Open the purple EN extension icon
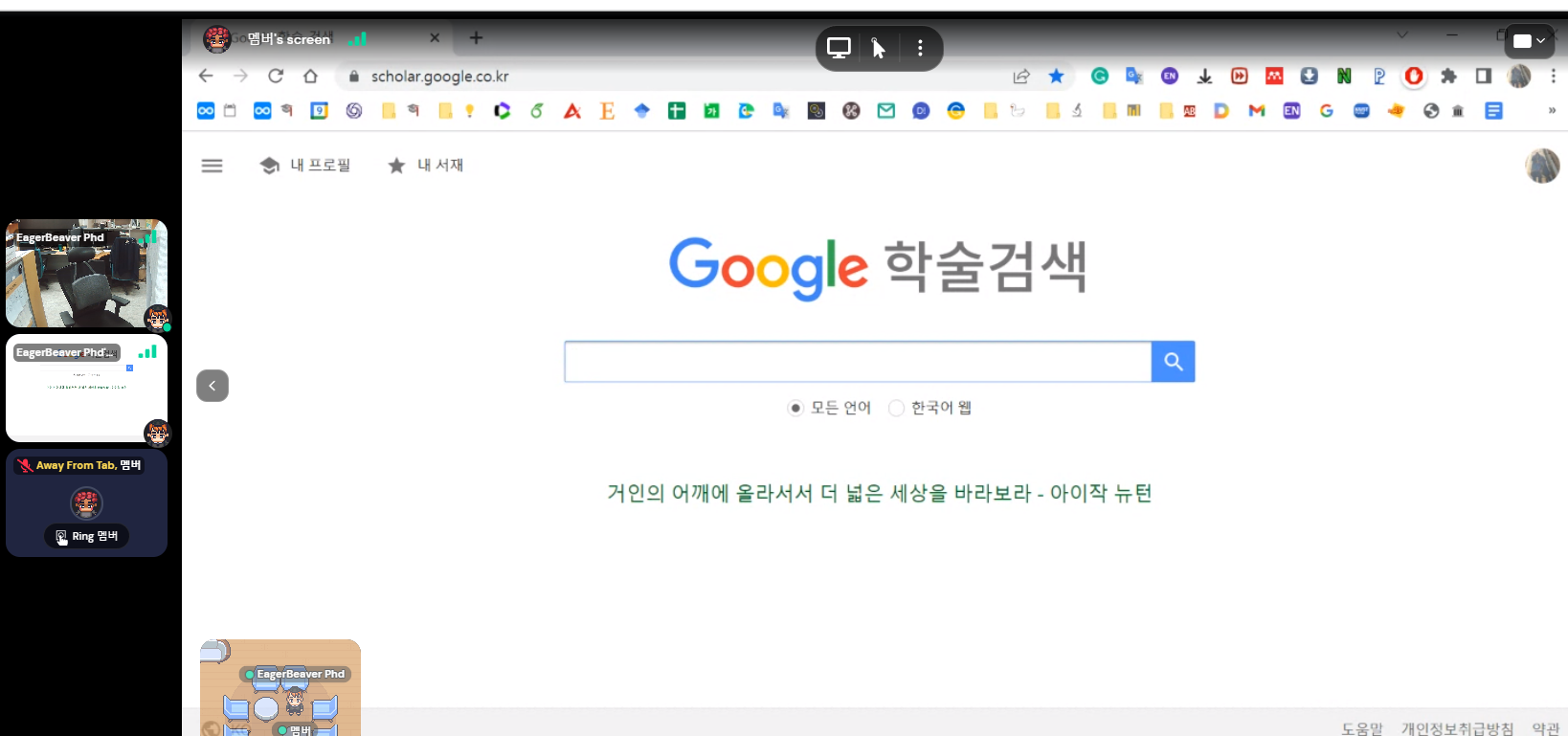1568x736 pixels. (1169, 76)
